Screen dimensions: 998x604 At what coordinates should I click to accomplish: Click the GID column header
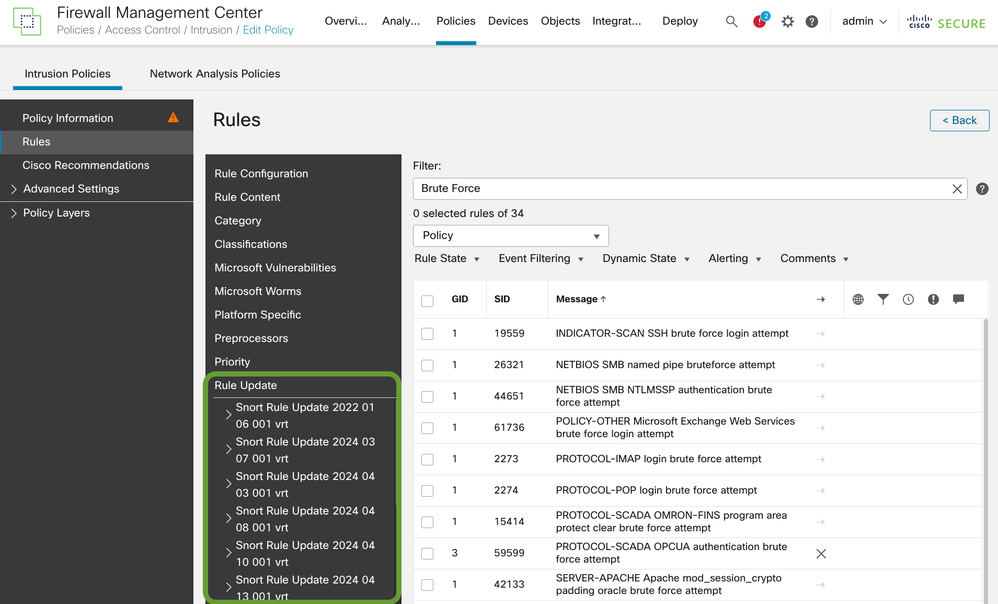click(460, 299)
